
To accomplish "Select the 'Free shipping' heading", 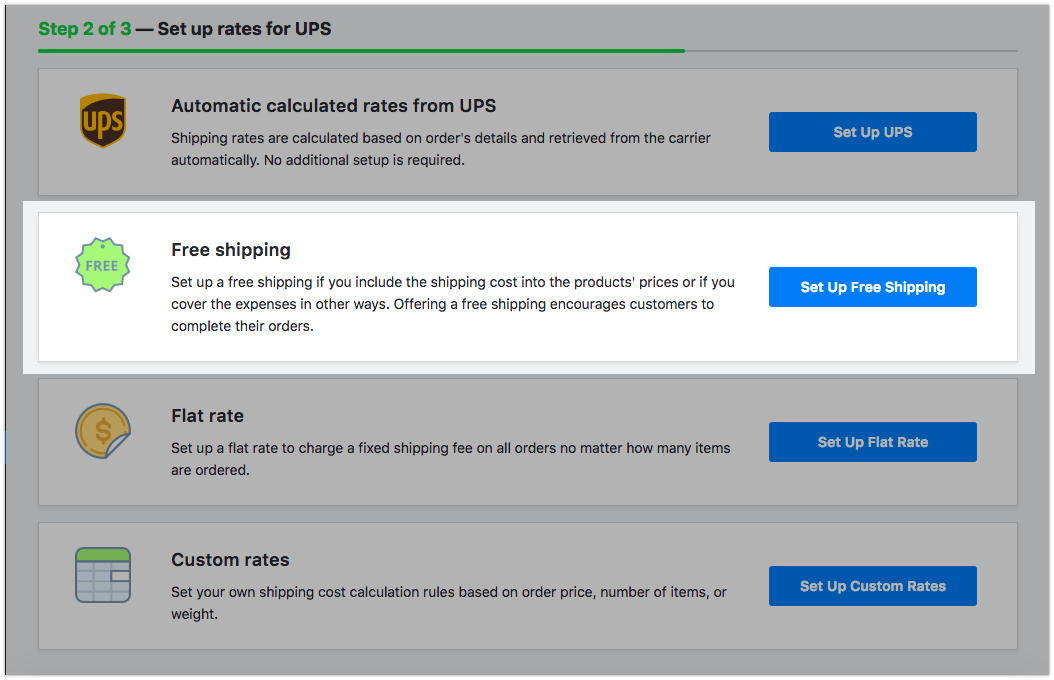I will (x=230, y=250).
